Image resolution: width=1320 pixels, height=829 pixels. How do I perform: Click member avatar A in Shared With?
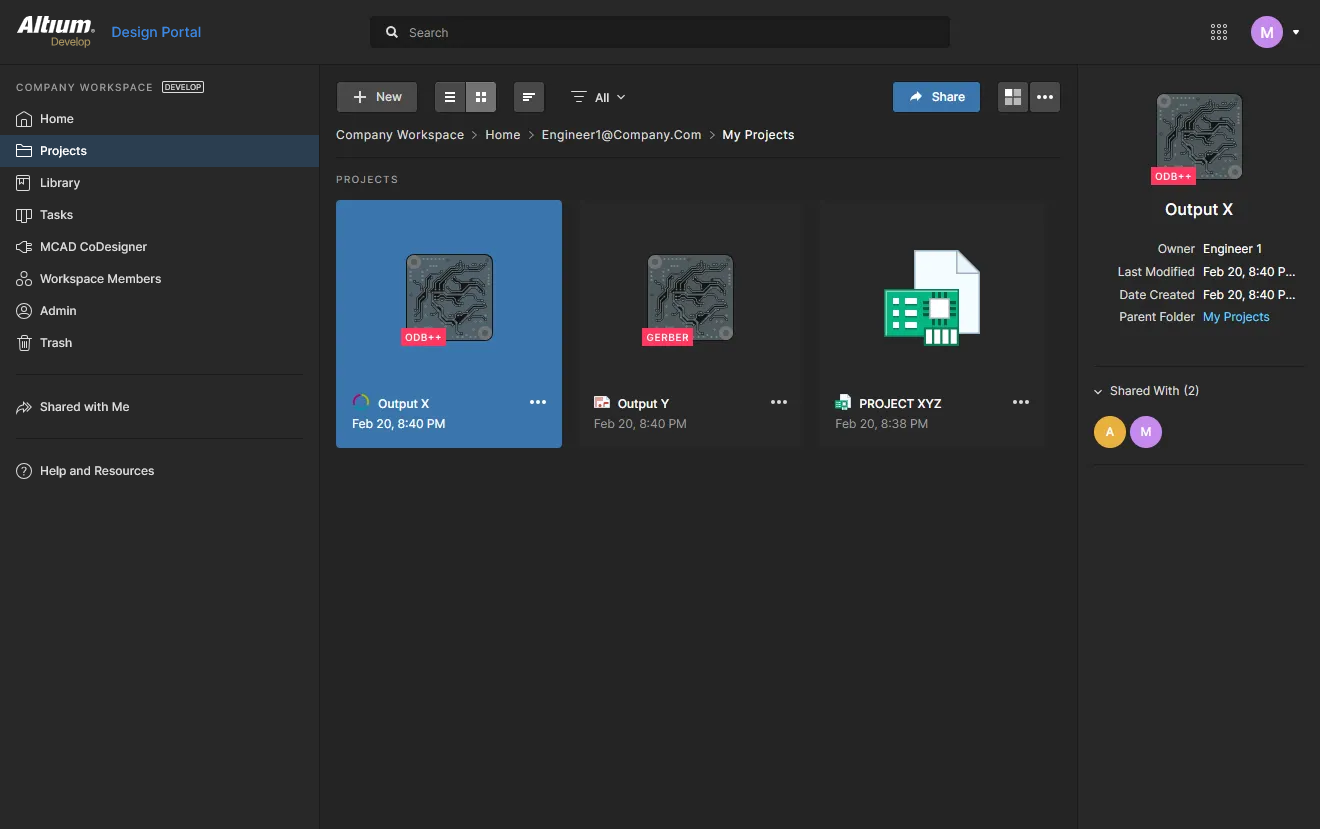(1109, 432)
